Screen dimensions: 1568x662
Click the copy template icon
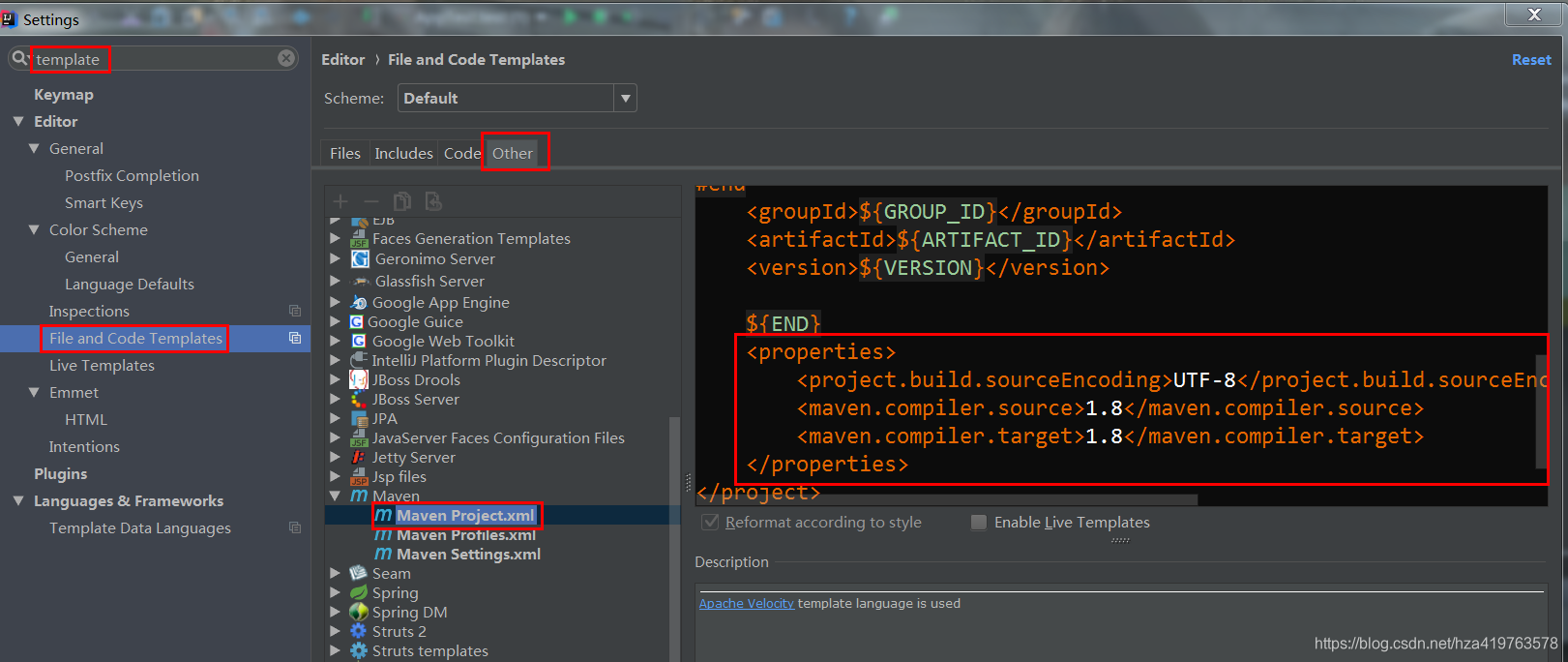pyautogui.click(x=402, y=201)
